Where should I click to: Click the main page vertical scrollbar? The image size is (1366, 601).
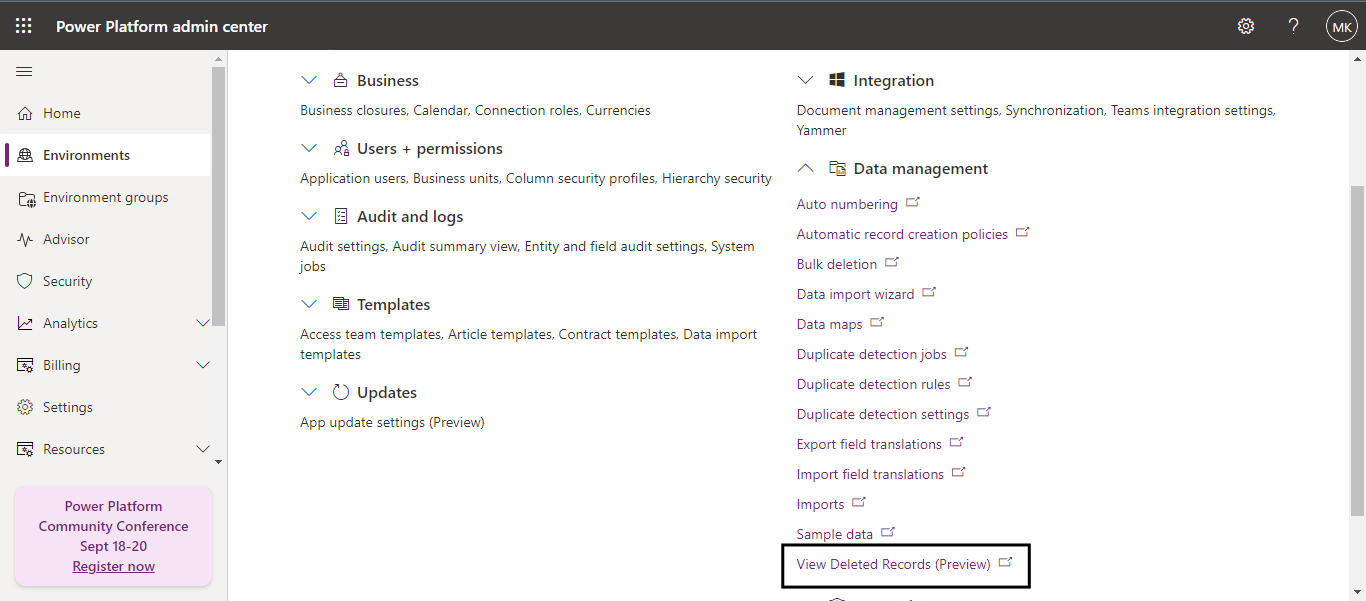pos(1357,350)
